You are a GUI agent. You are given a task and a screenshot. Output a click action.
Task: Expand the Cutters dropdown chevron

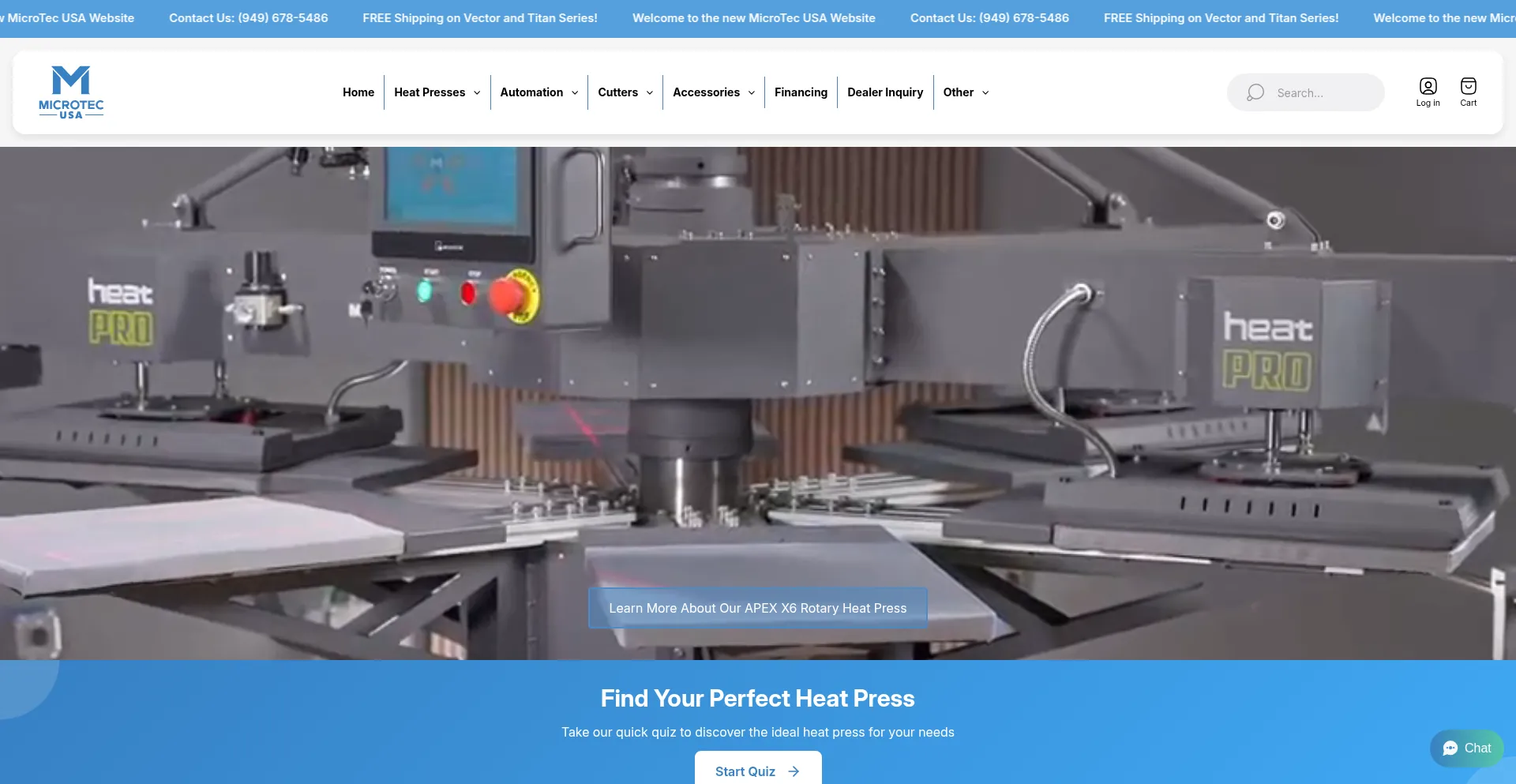coord(650,92)
